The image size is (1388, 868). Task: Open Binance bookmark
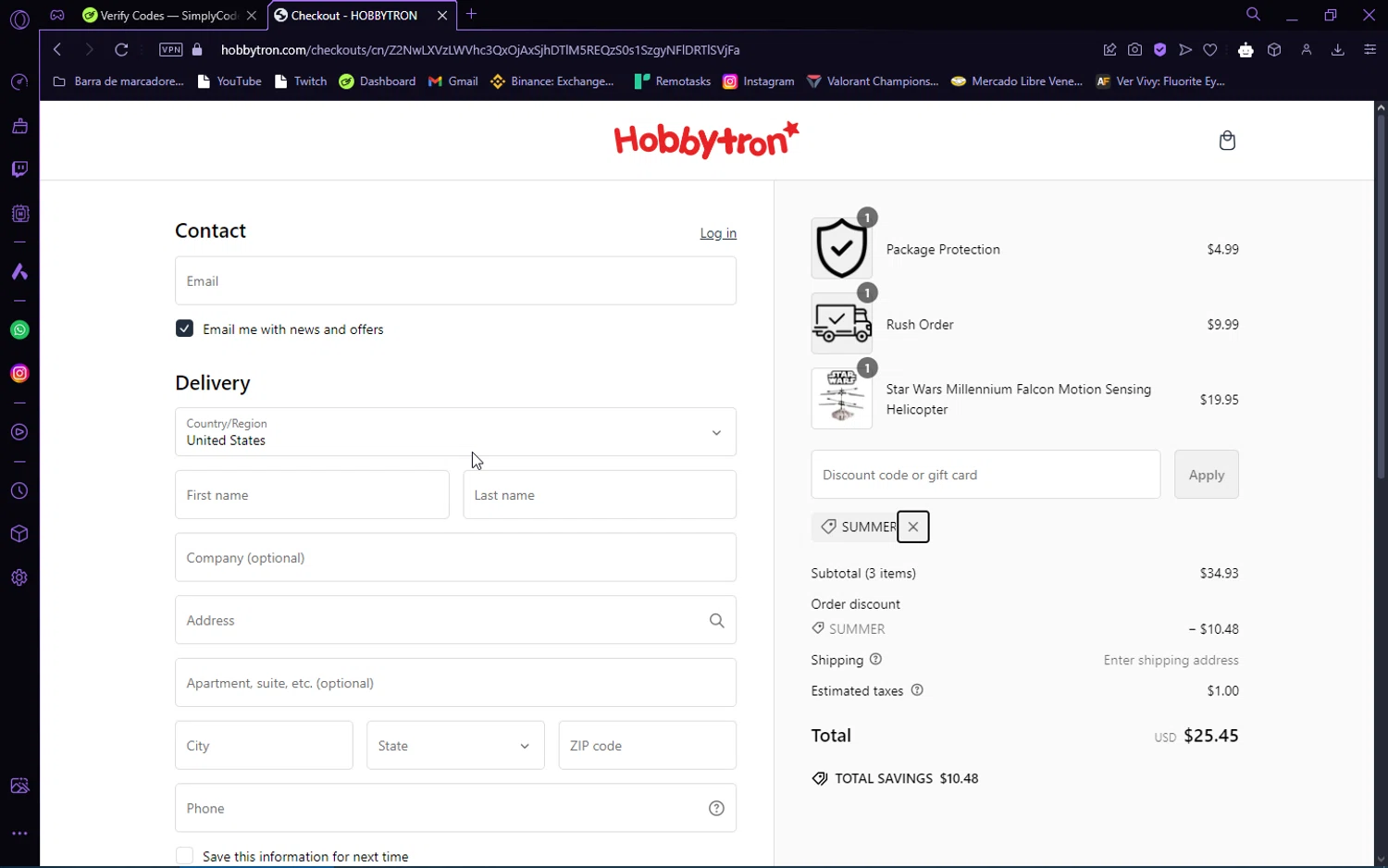pyautogui.click(x=552, y=81)
